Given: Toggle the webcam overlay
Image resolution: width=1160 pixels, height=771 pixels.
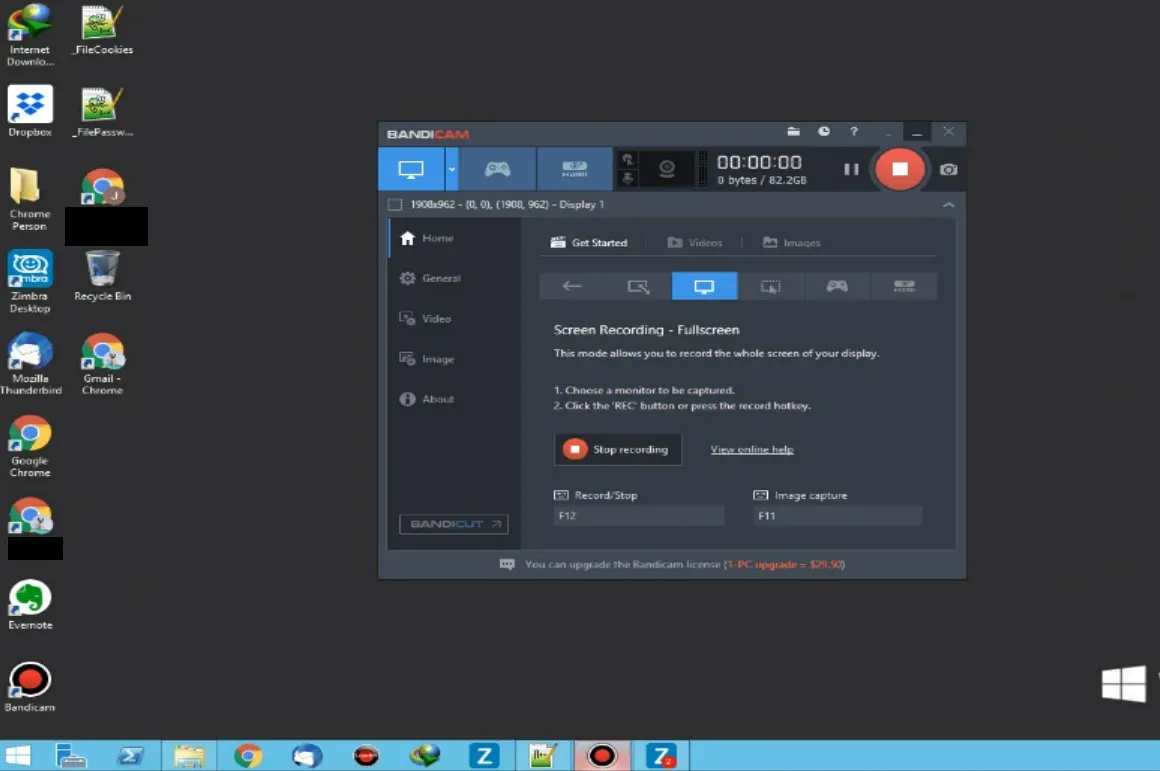Looking at the screenshot, I should 667,169.
